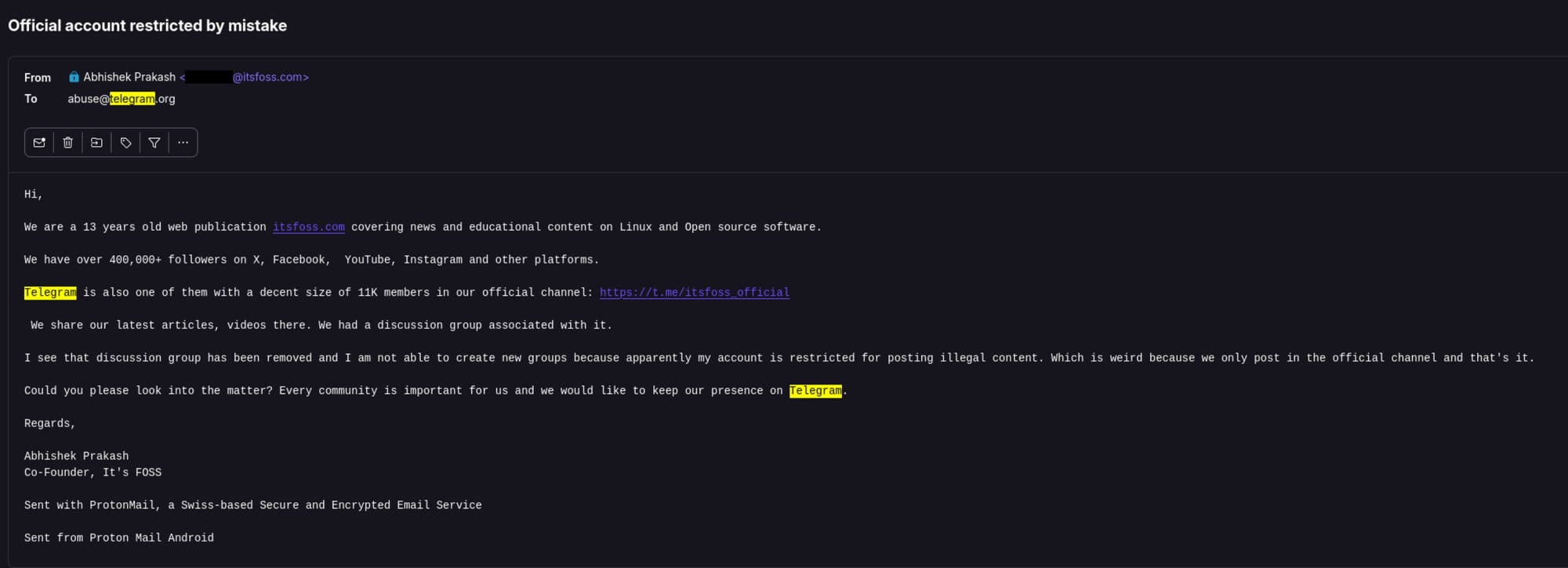Mark the message as unread
1568x568 pixels.
click(x=39, y=143)
